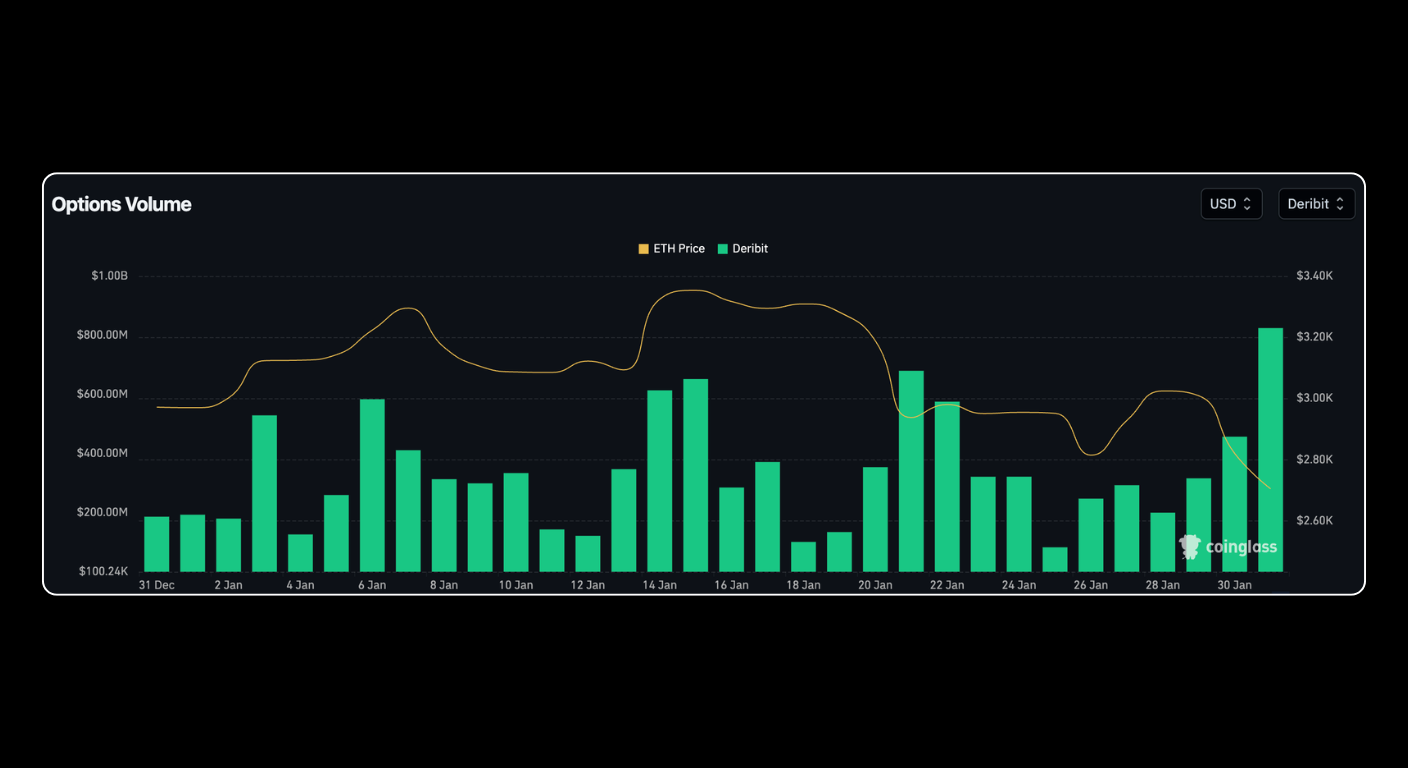Click the yellow ETH Price legend swatch

[x=643, y=248]
